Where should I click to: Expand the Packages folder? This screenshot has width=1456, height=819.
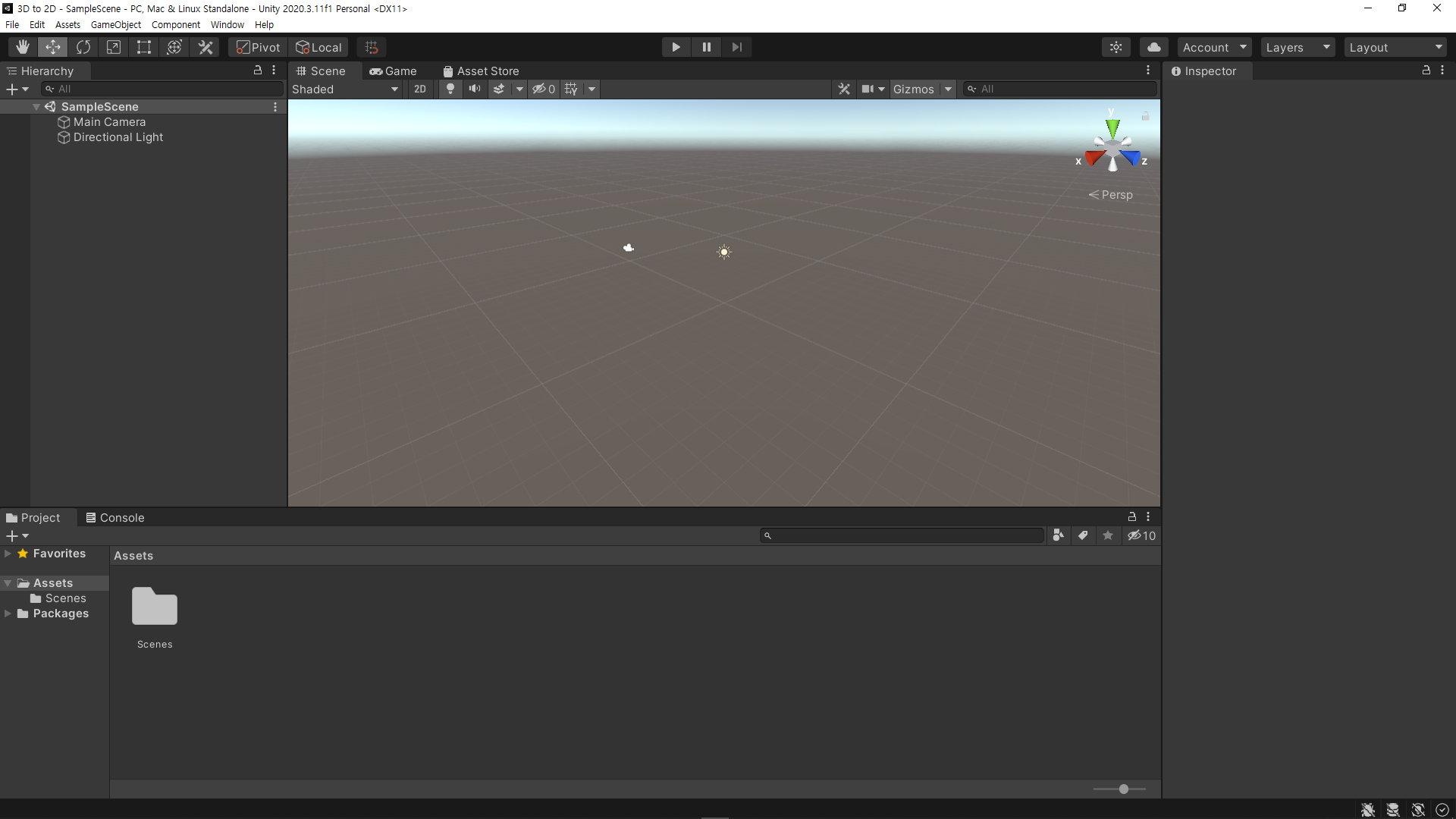point(8,613)
